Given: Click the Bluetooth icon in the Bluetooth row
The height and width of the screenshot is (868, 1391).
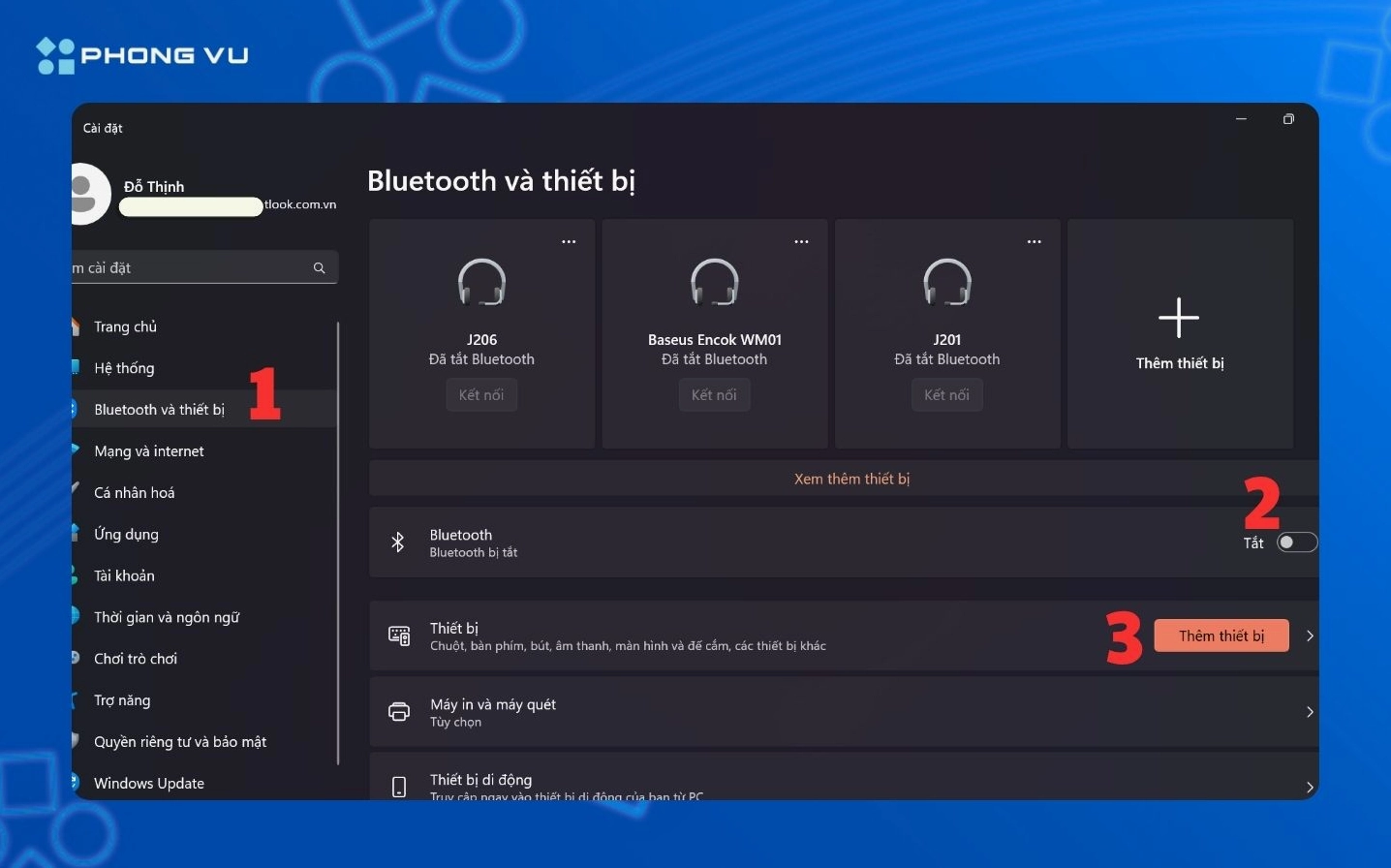Looking at the screenshot, I should [x=398, y=542].
